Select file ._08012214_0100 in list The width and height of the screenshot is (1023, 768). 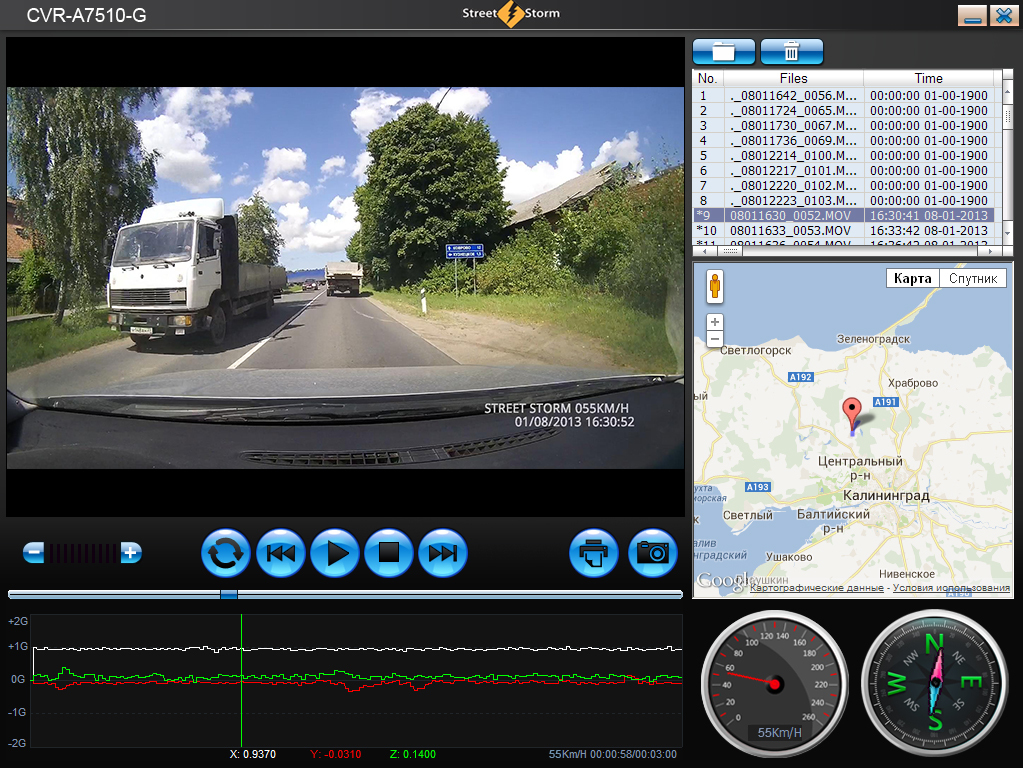pos(844,155)
